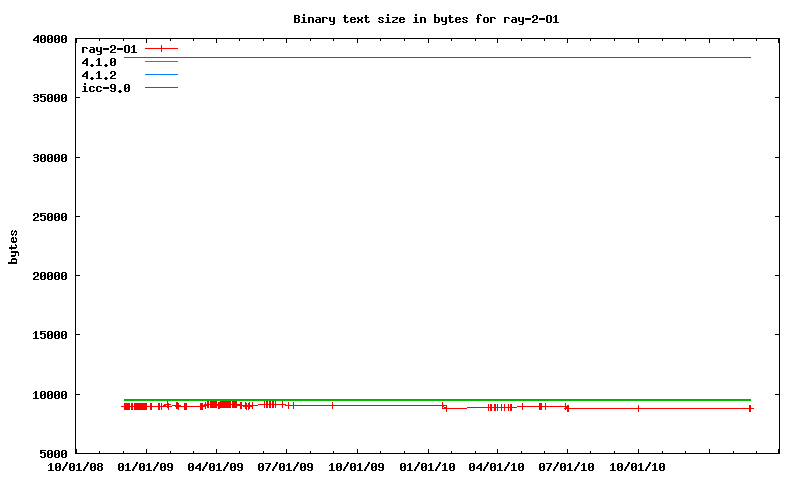
Task: Click the blue line sample beside 4.1.2
Action: (161, 75)
